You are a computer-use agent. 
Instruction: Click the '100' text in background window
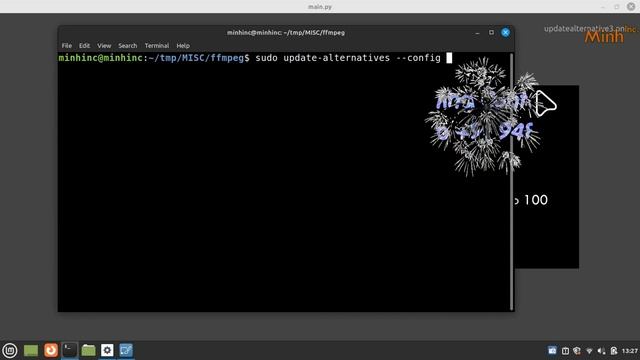coord(536,200)
